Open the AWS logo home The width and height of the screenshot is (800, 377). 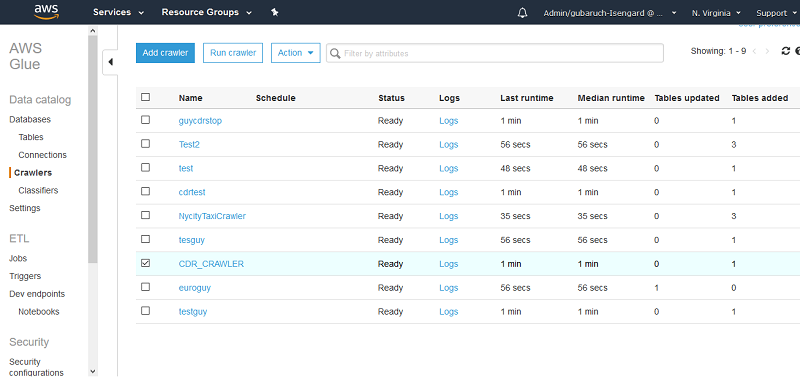click(x=46, y=12)
